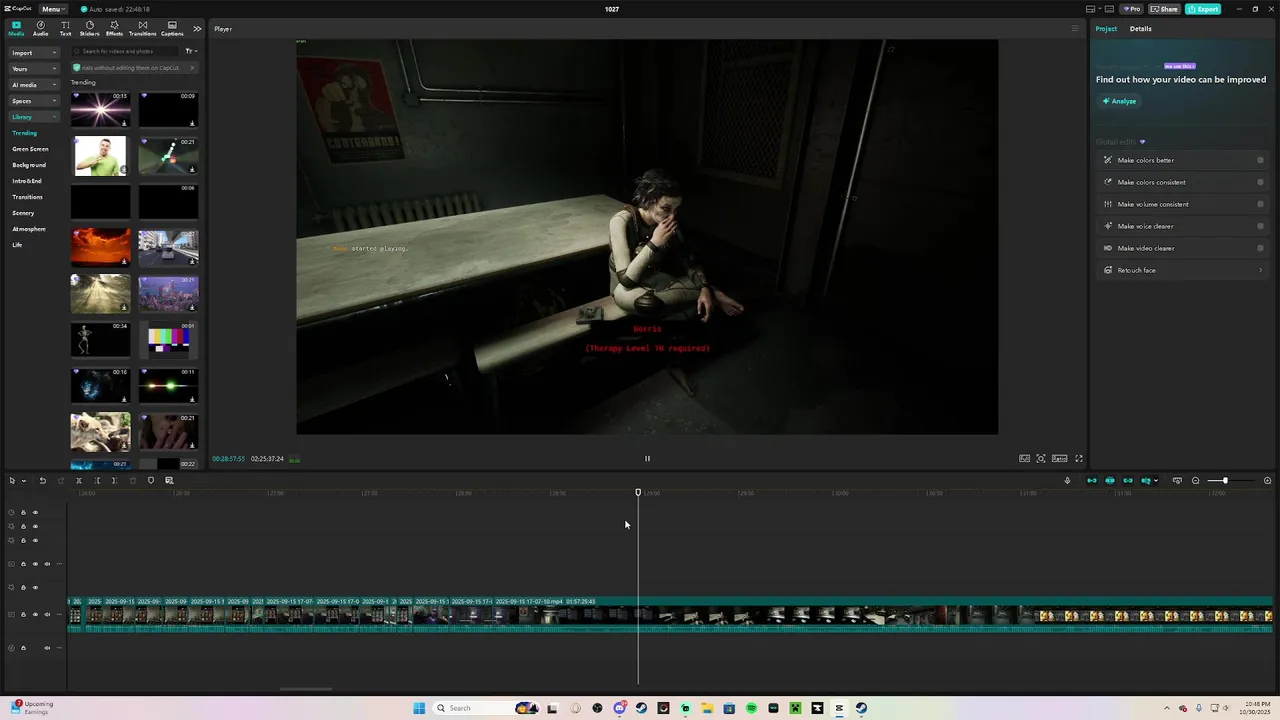The width and height of the screenshot is (1280, 720).
Task: Open the Effects tab
Action: [x=114, y=28]
